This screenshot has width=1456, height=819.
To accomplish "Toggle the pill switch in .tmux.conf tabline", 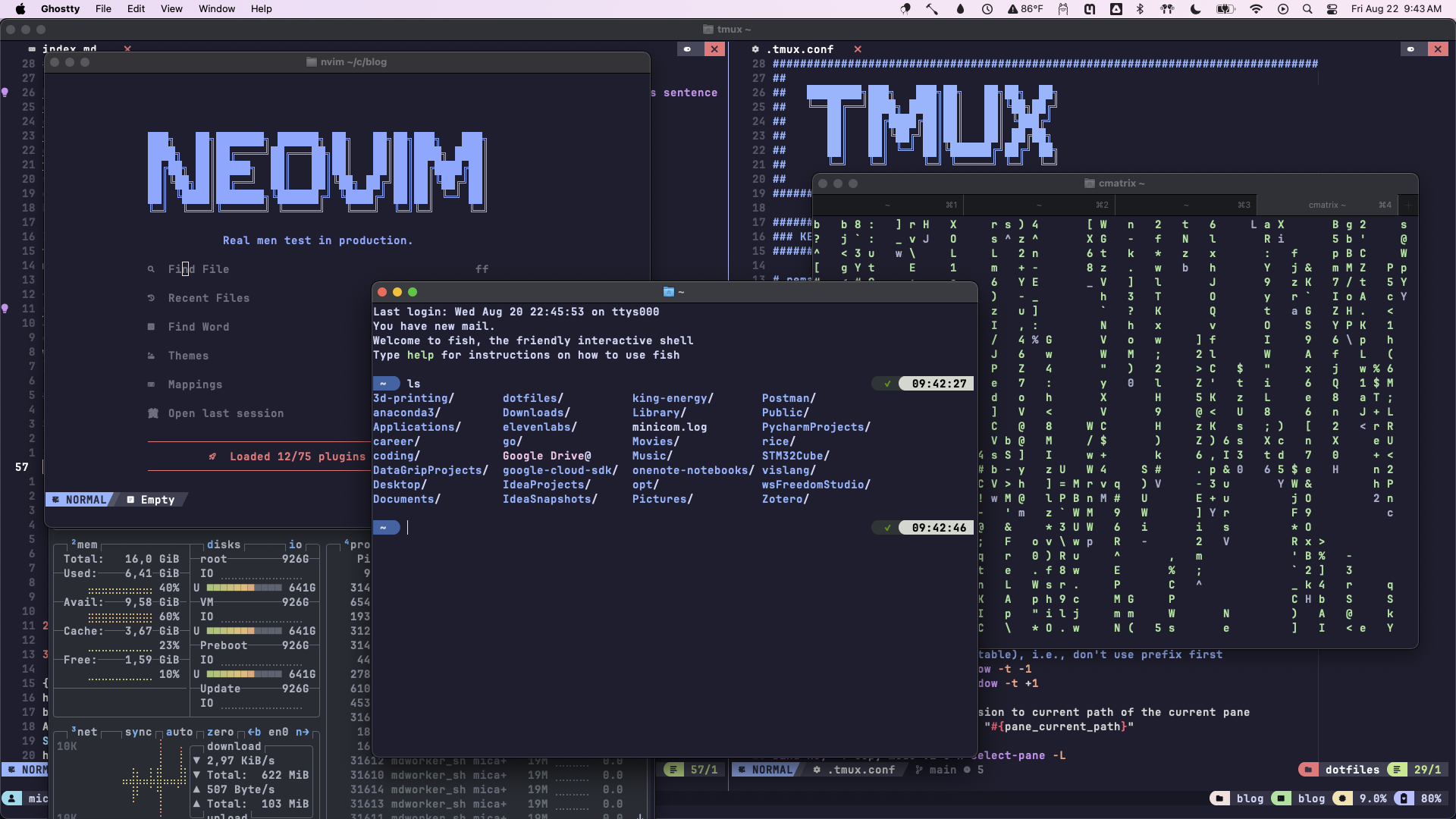I will (x=1410, y=49).
